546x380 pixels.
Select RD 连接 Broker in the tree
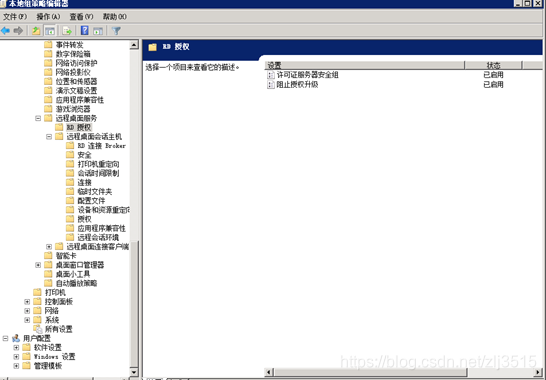[x=101, y=146]
